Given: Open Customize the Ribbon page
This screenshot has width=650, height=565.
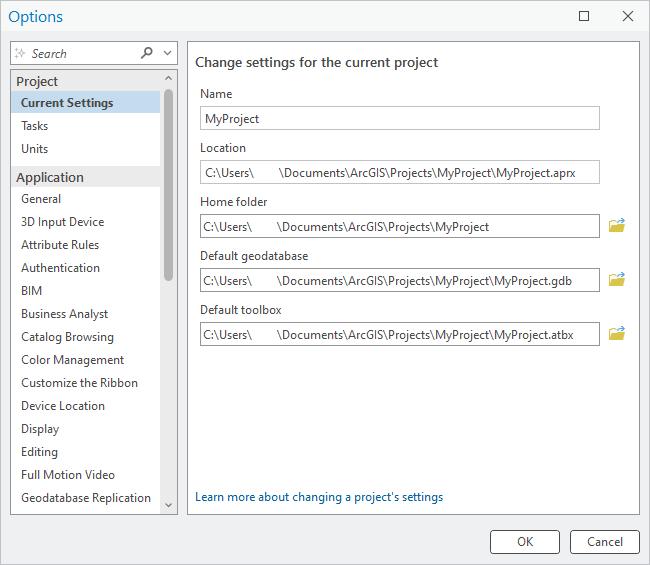Looking at the screenshot, I should [x=79, y=383].
